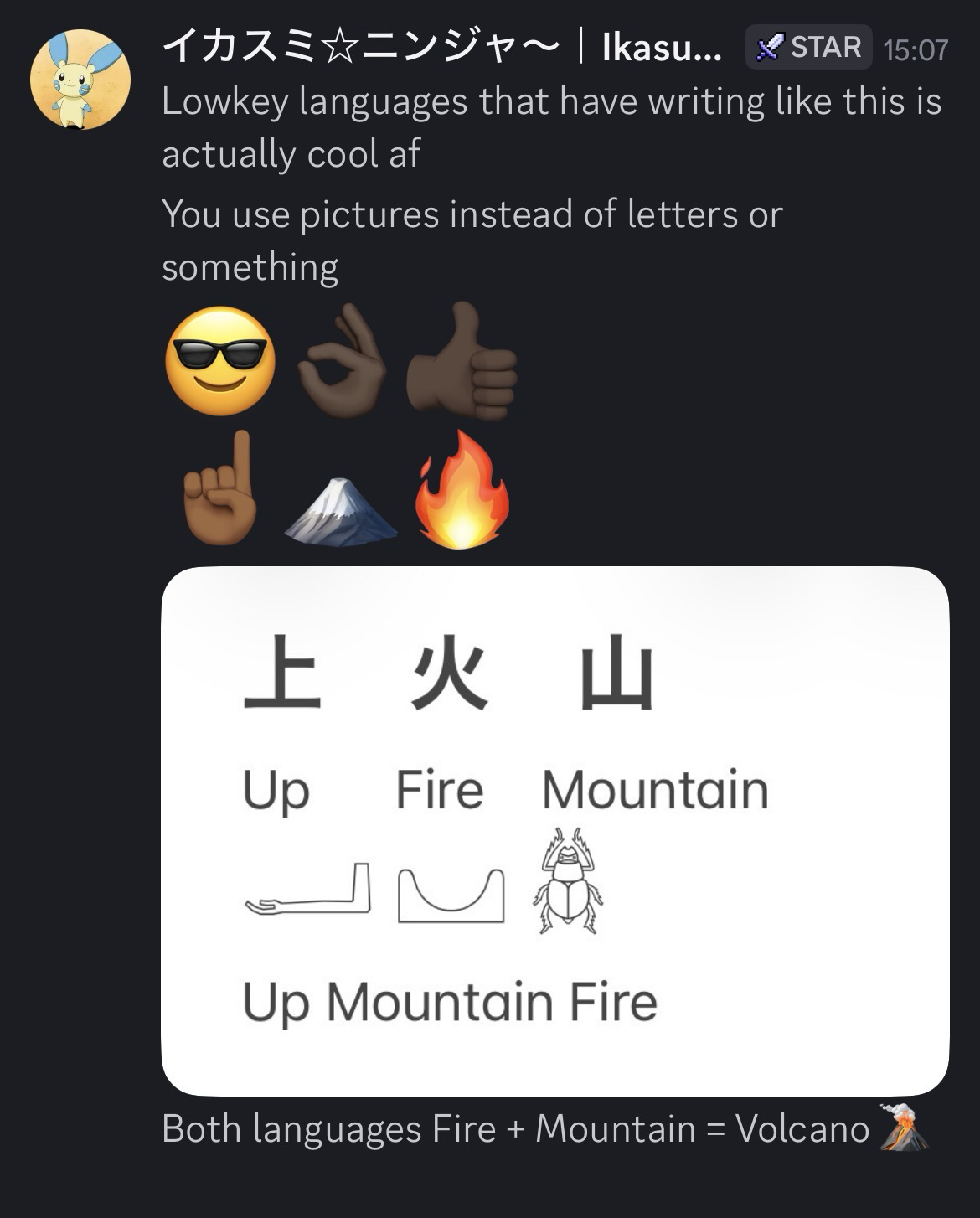
Task: Open the user's Minun avatar picture
Action: click(80, 79)
